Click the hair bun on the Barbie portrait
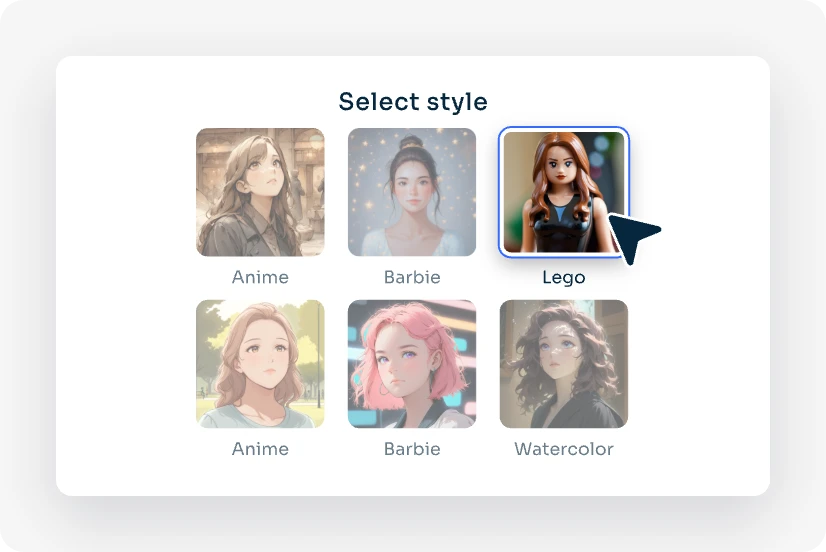826x552 pixels. (x=411, y=146)
